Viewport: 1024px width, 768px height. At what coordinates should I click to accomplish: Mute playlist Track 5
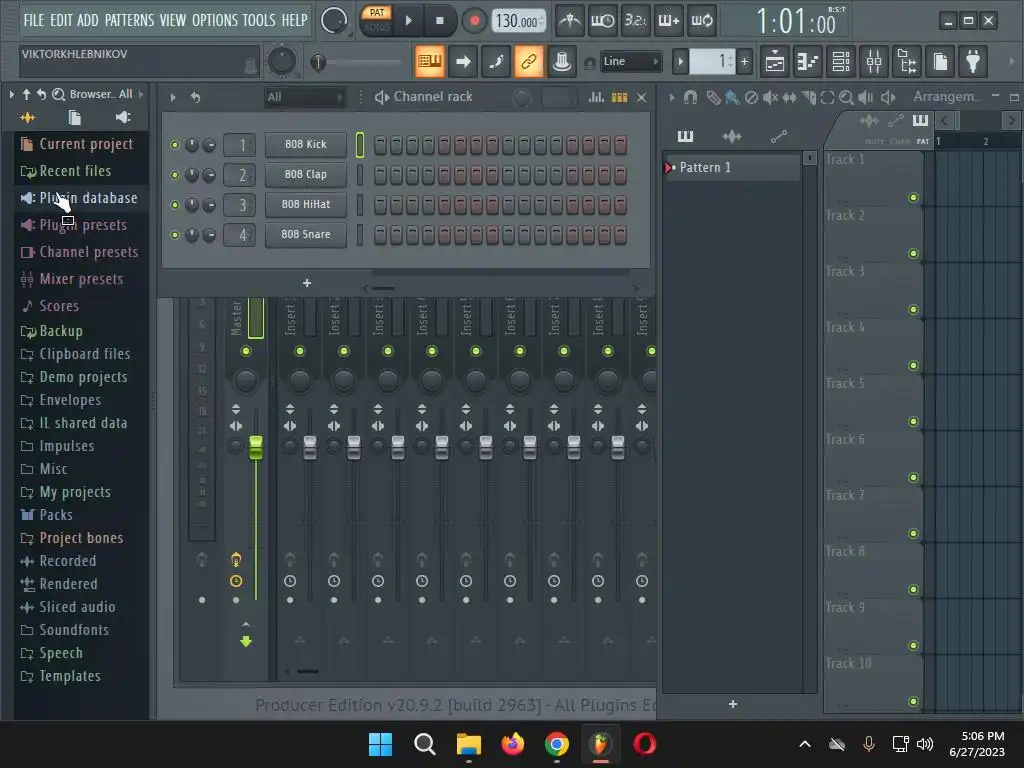point(914,422)
